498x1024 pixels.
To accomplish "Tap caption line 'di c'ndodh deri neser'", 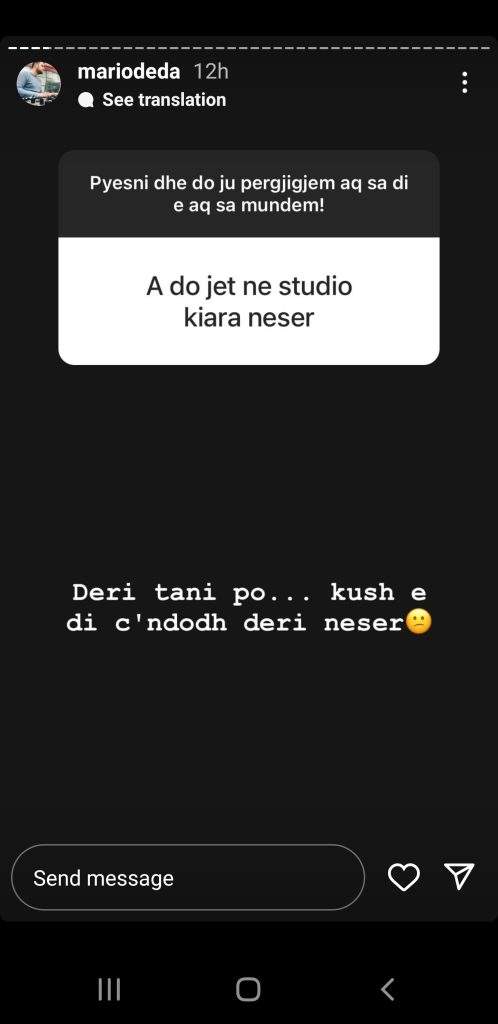I will pos(235,623).
